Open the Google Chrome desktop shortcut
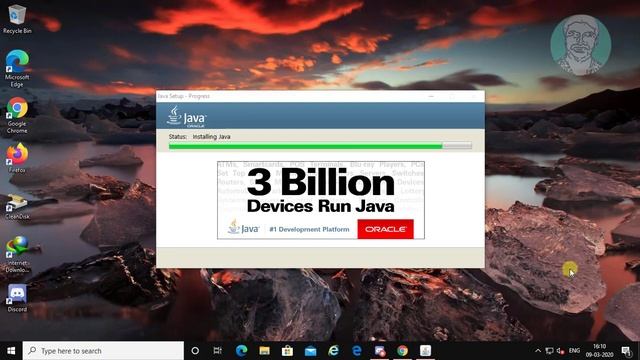 17,115
